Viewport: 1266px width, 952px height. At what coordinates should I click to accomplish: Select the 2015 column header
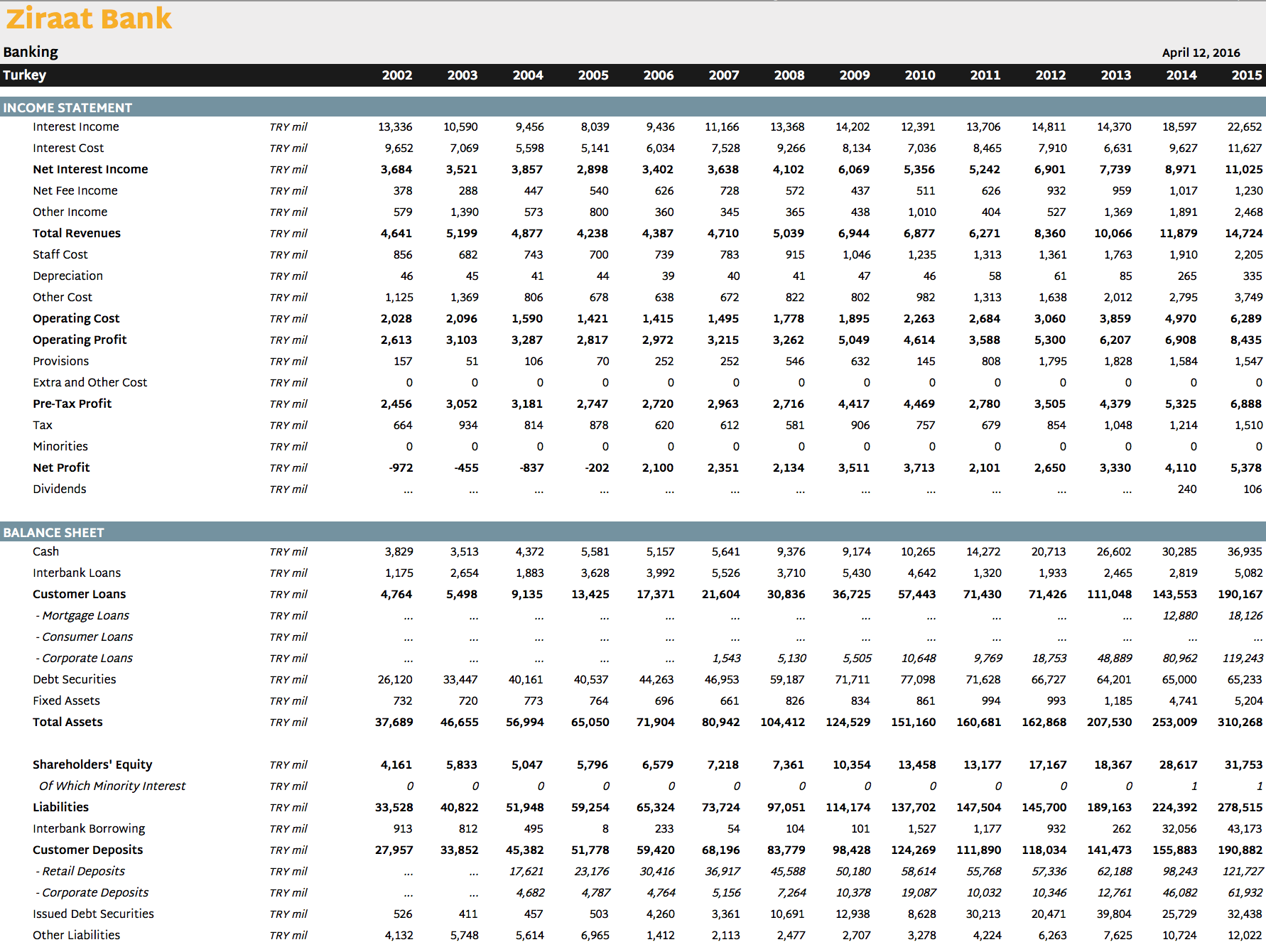pyautogui.click(x=1247, y=75)
